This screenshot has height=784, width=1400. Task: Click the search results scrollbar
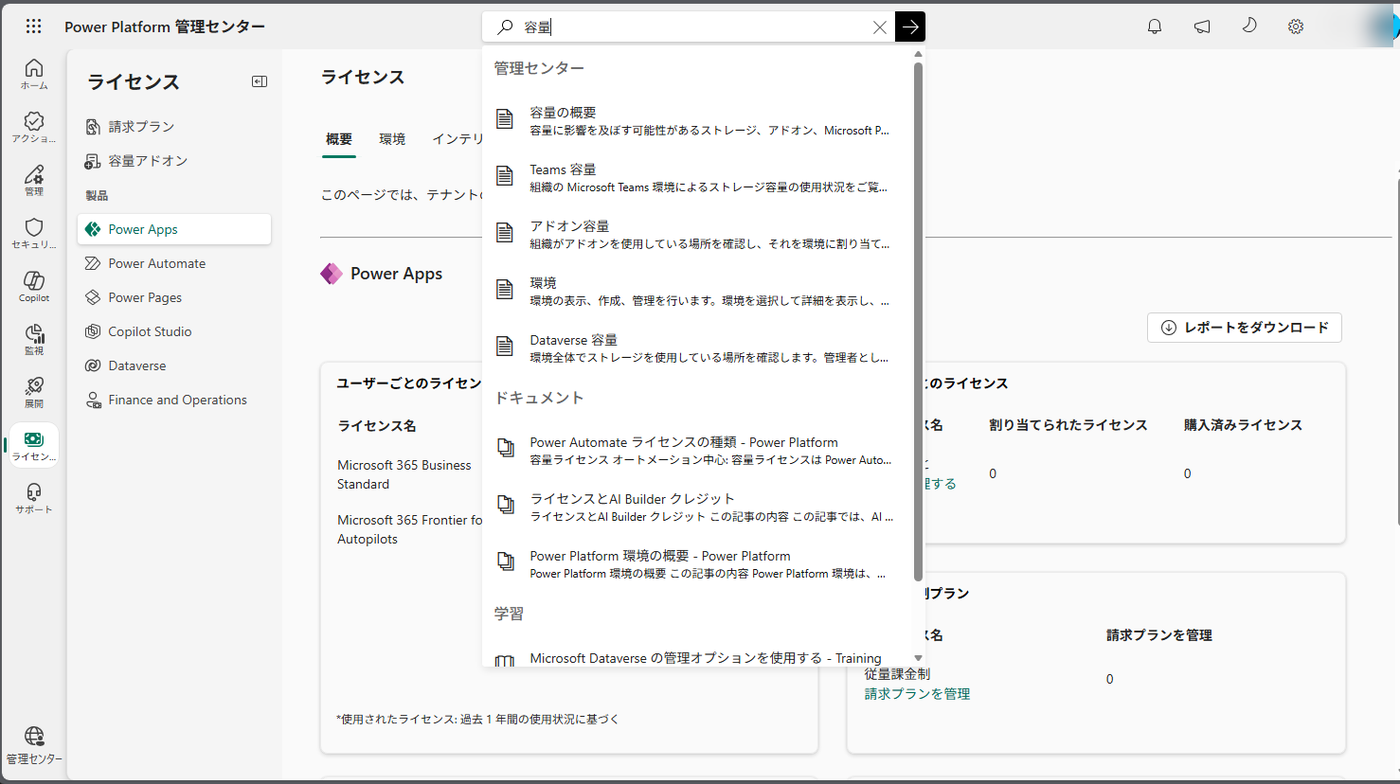[x=918, y=320]
